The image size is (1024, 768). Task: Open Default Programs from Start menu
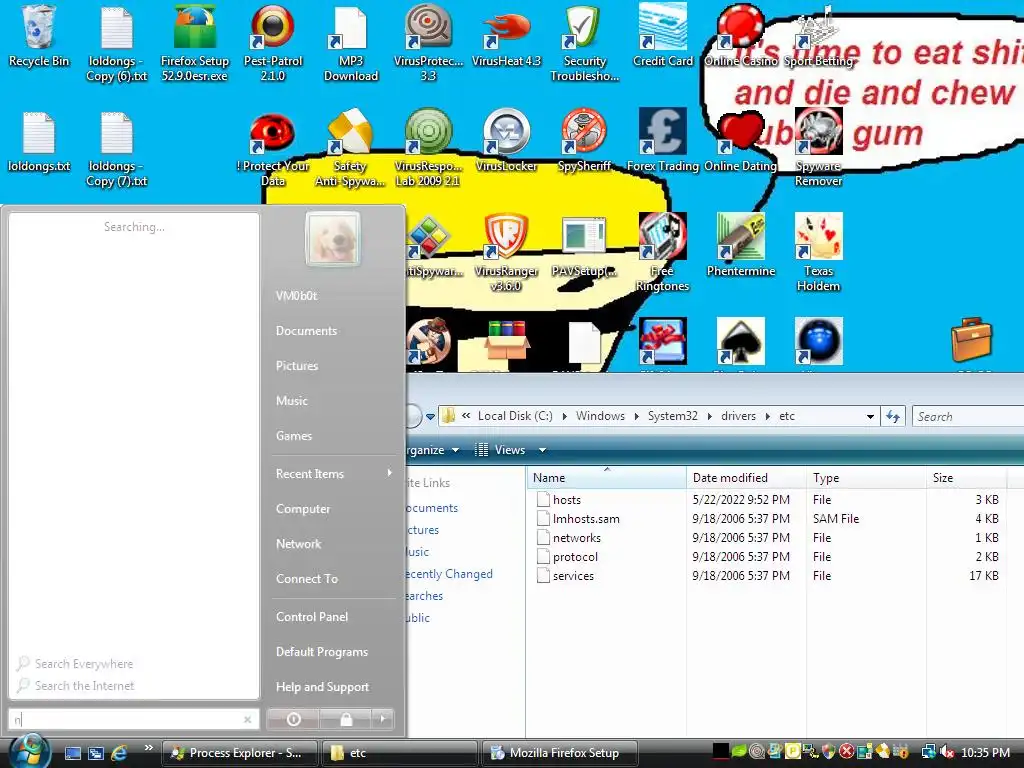322,652
